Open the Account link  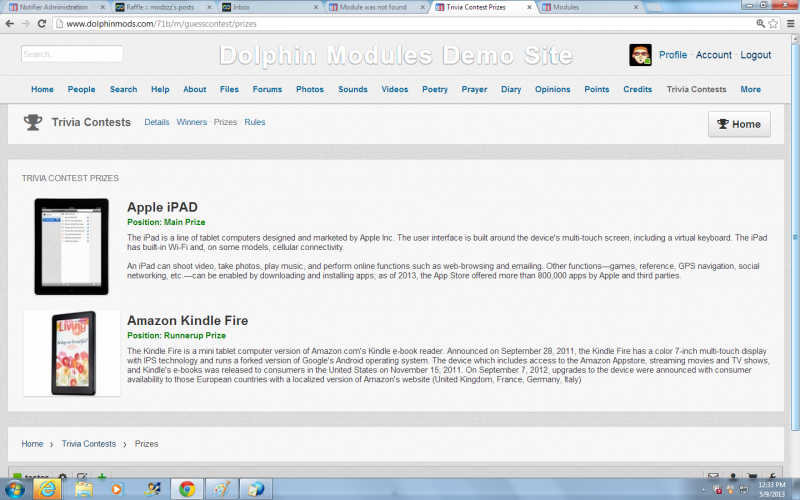click(713, 55)
